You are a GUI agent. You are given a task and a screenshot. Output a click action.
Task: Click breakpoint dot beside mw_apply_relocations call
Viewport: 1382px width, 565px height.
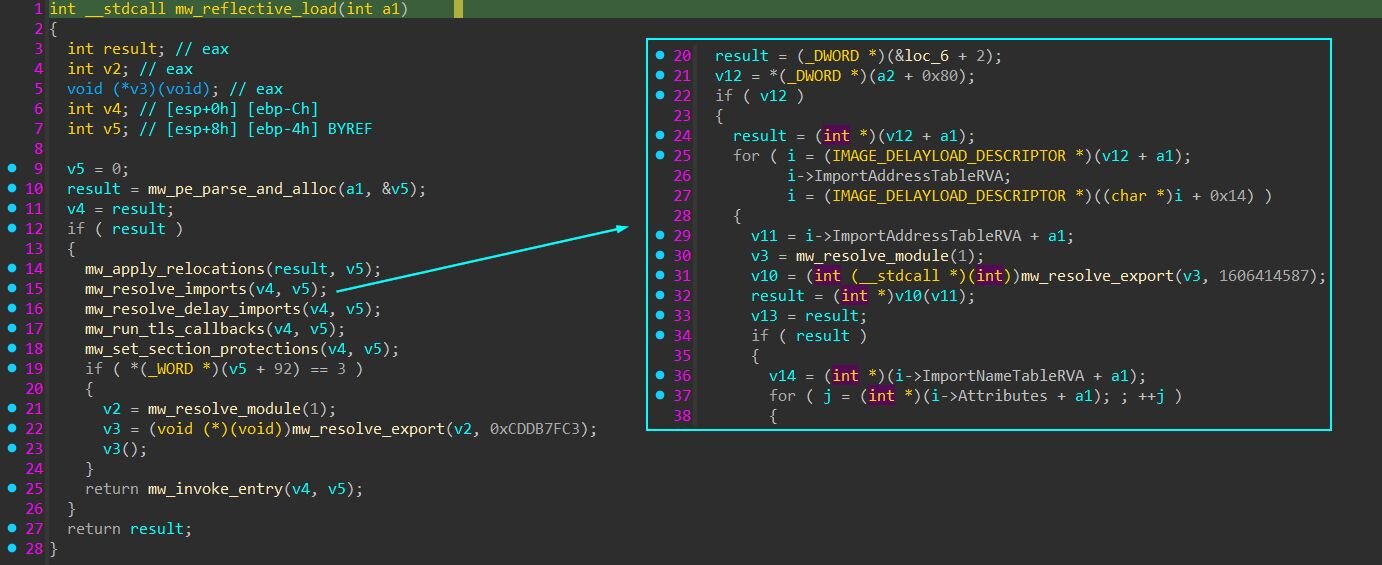point(10,269)
